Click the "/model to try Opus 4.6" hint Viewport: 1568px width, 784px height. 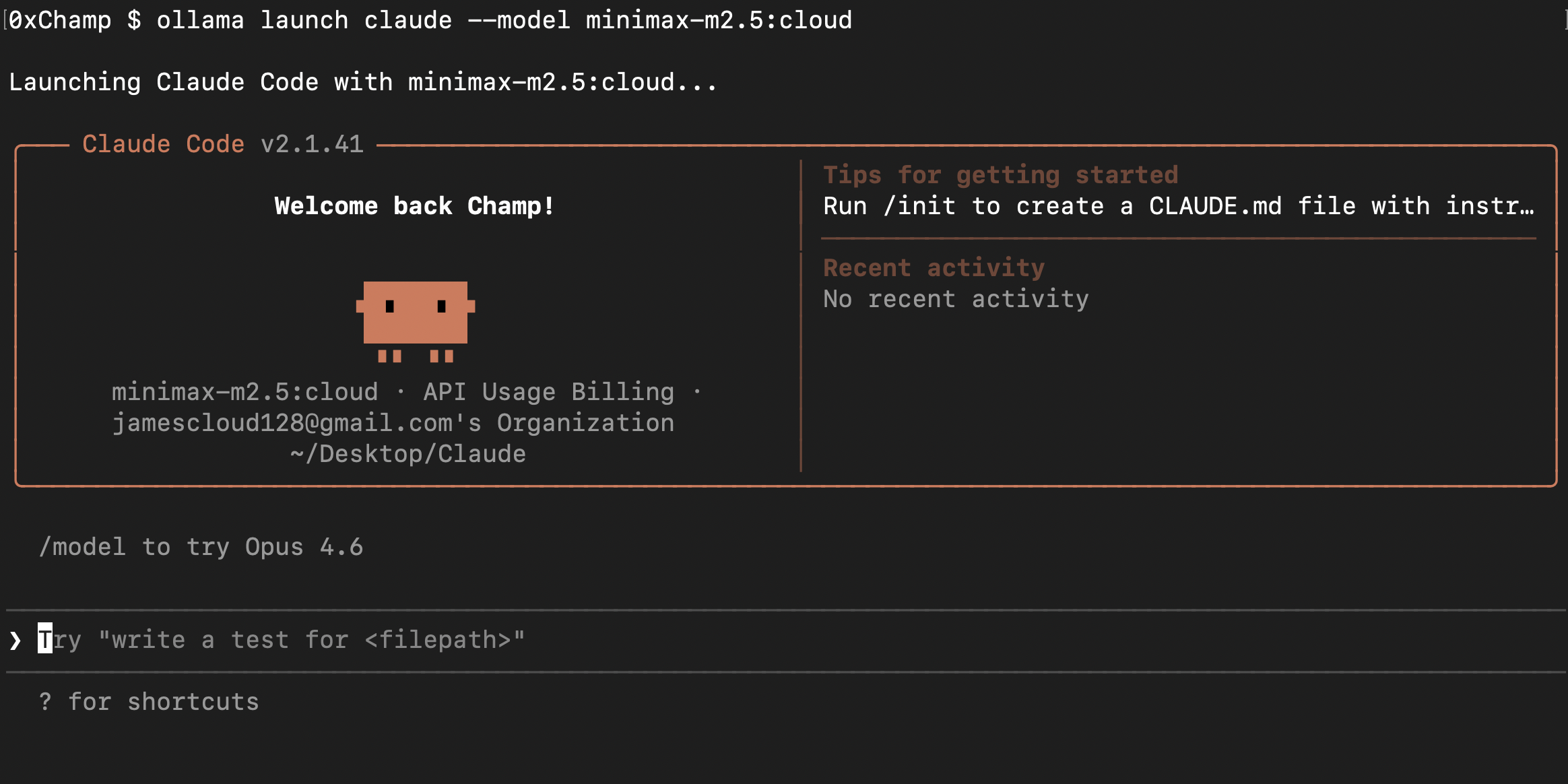coord(201,547)
